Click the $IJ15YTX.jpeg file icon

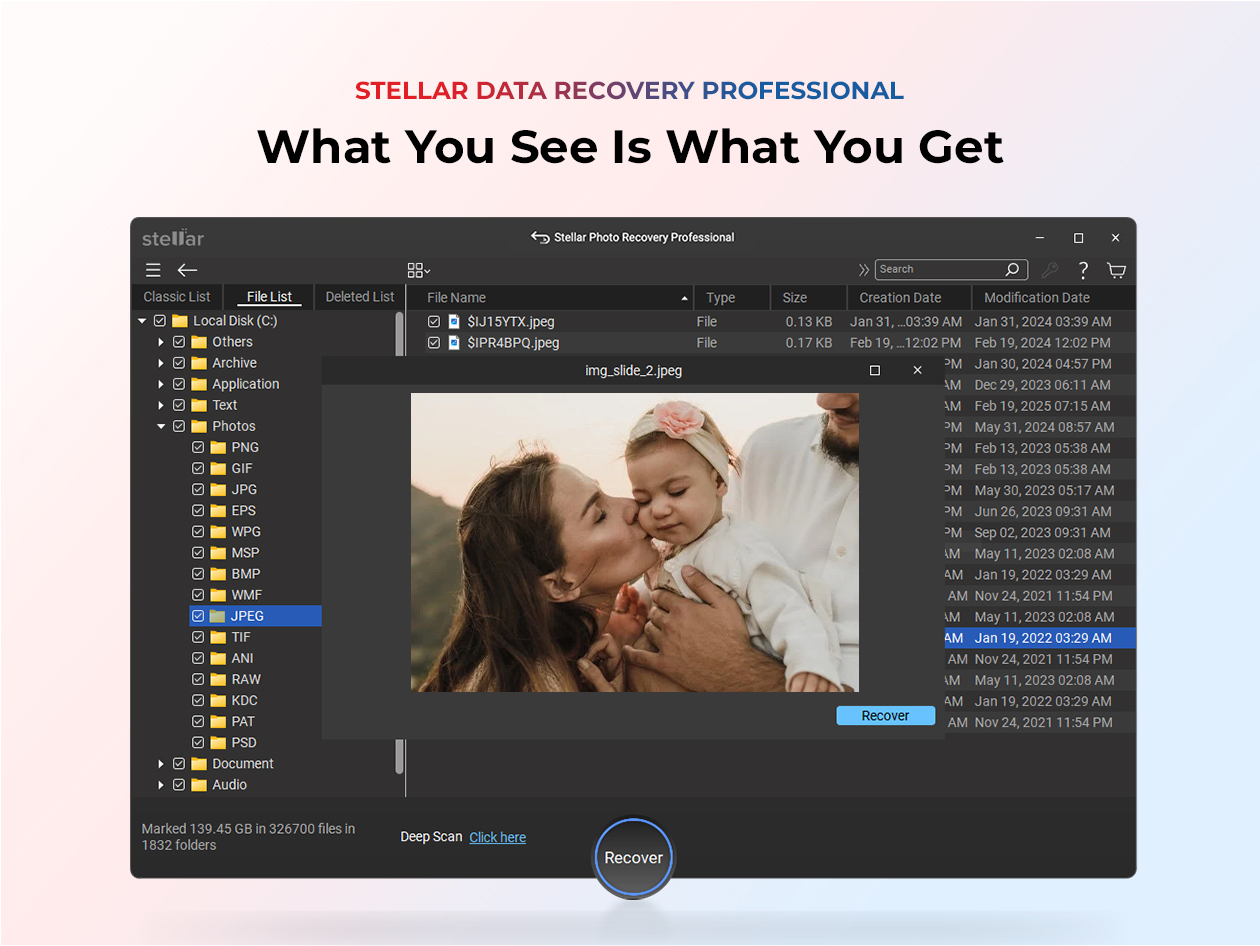[455, 322]
